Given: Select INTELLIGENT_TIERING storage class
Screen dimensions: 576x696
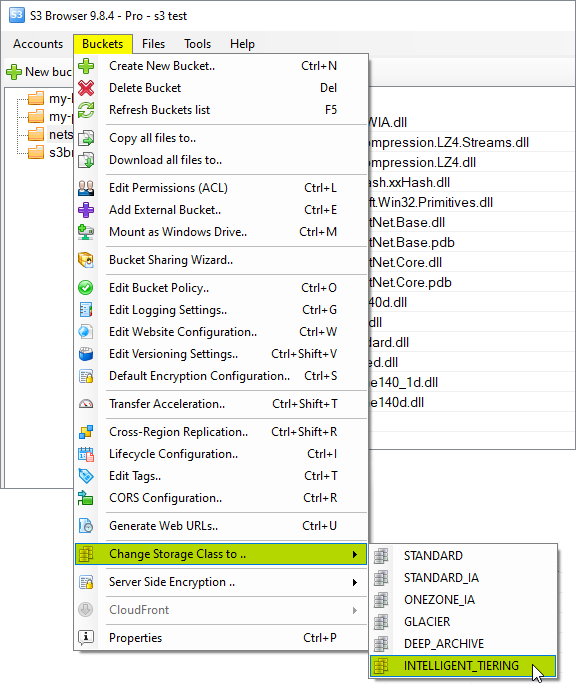Looking at the screenshot, I should coord(463,666).
